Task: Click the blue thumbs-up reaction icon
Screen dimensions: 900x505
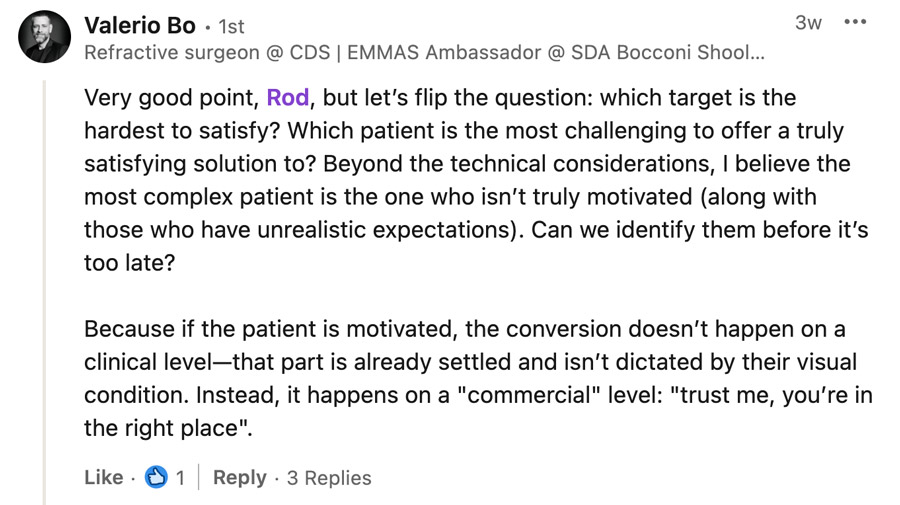Action: (156, 477)
